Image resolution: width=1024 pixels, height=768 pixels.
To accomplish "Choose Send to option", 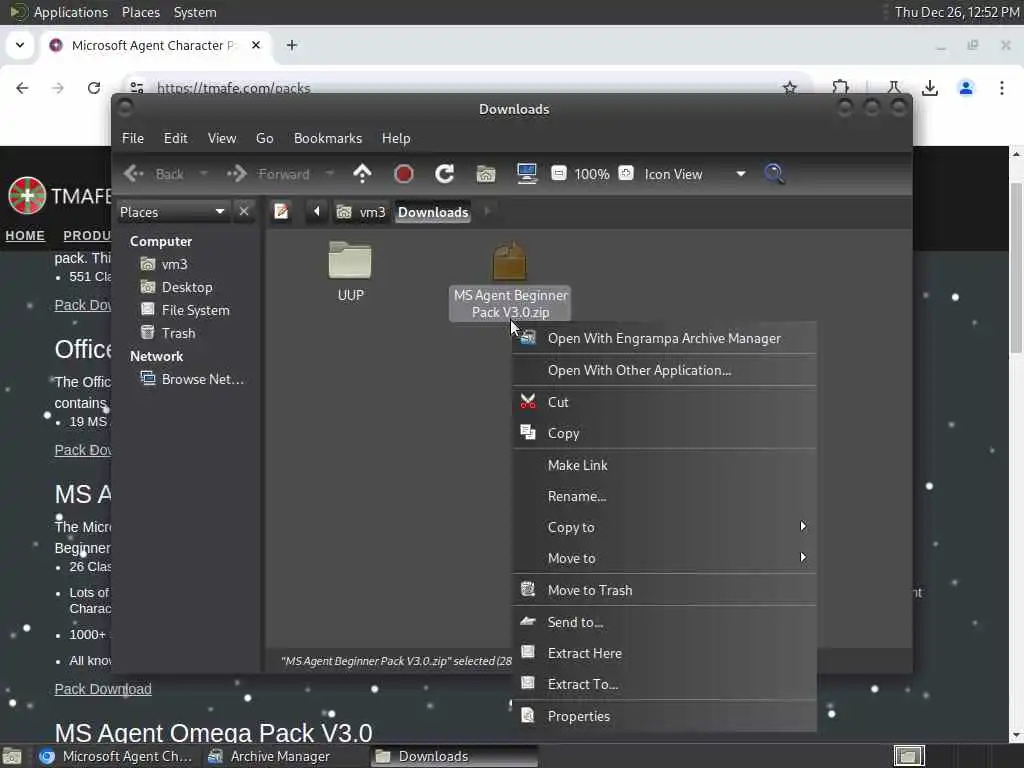I will [x=665, y=622].
